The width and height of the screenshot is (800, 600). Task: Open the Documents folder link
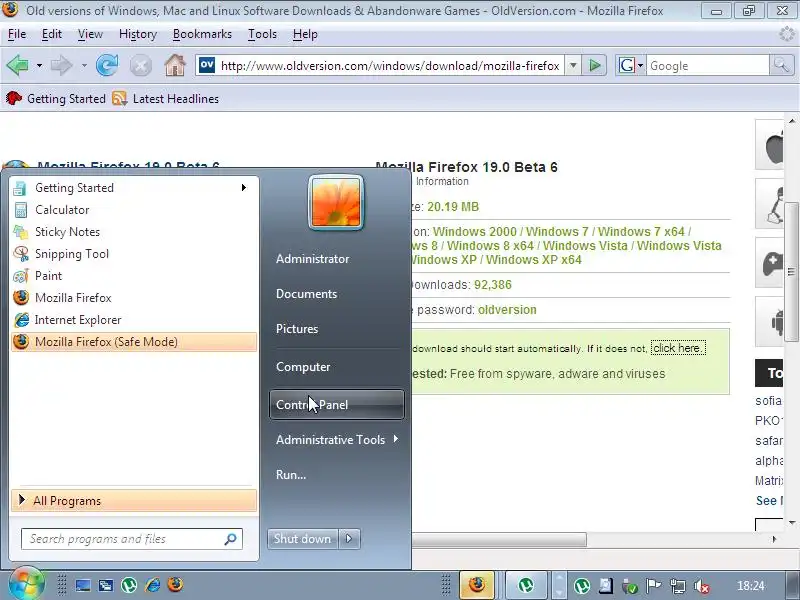tap(337, 294)
